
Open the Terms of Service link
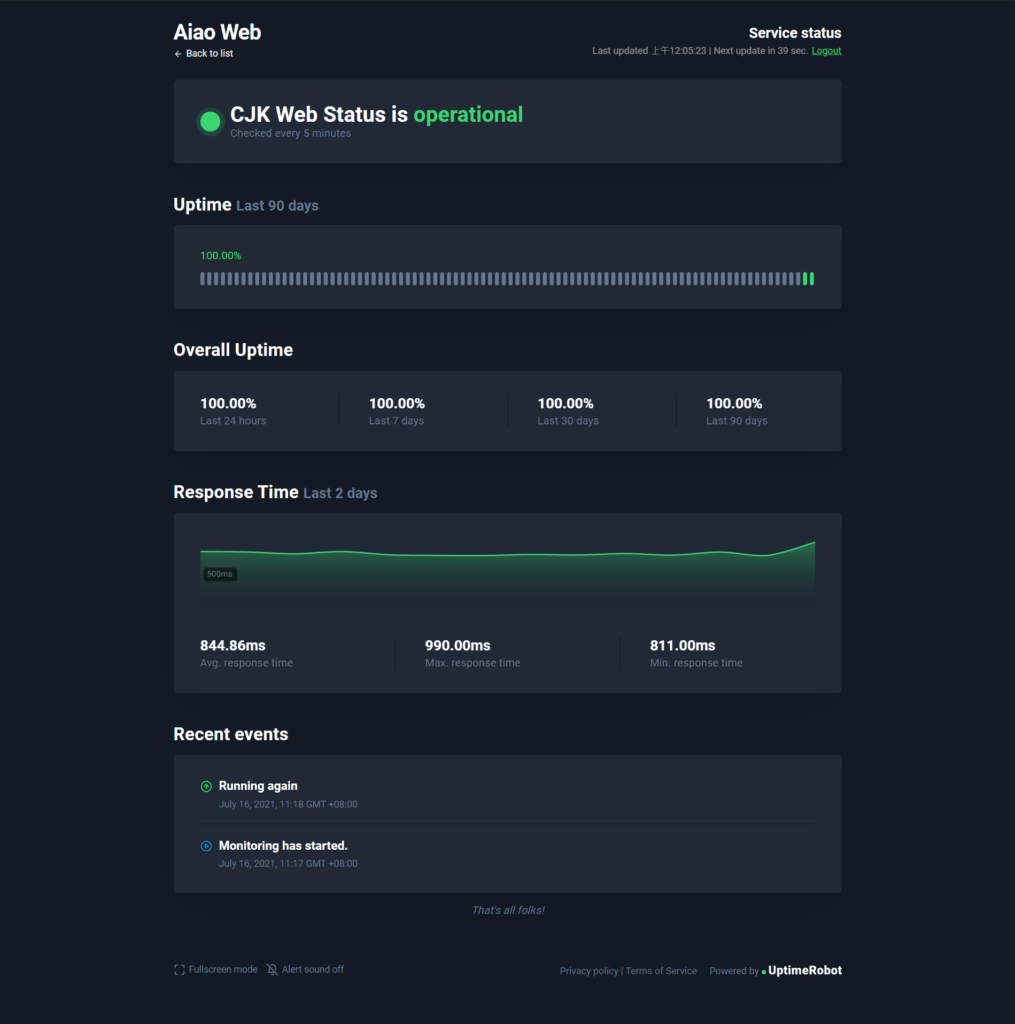(x=661, y=971)
